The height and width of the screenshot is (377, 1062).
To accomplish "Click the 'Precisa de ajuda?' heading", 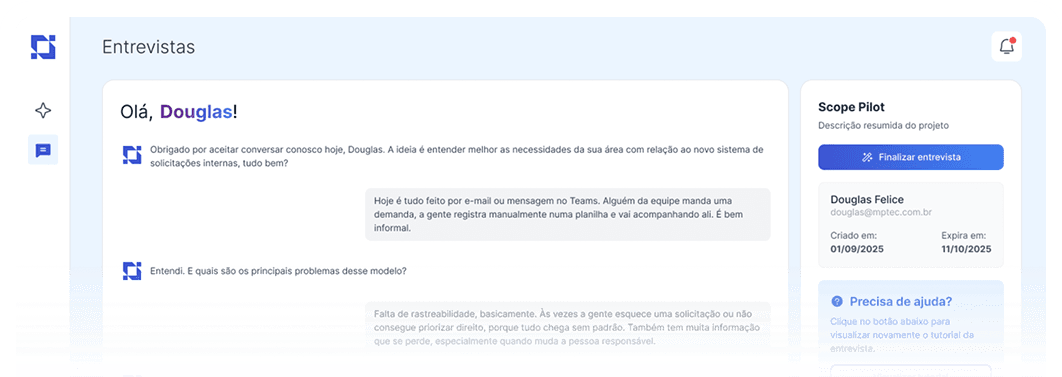I will point(900,302).
